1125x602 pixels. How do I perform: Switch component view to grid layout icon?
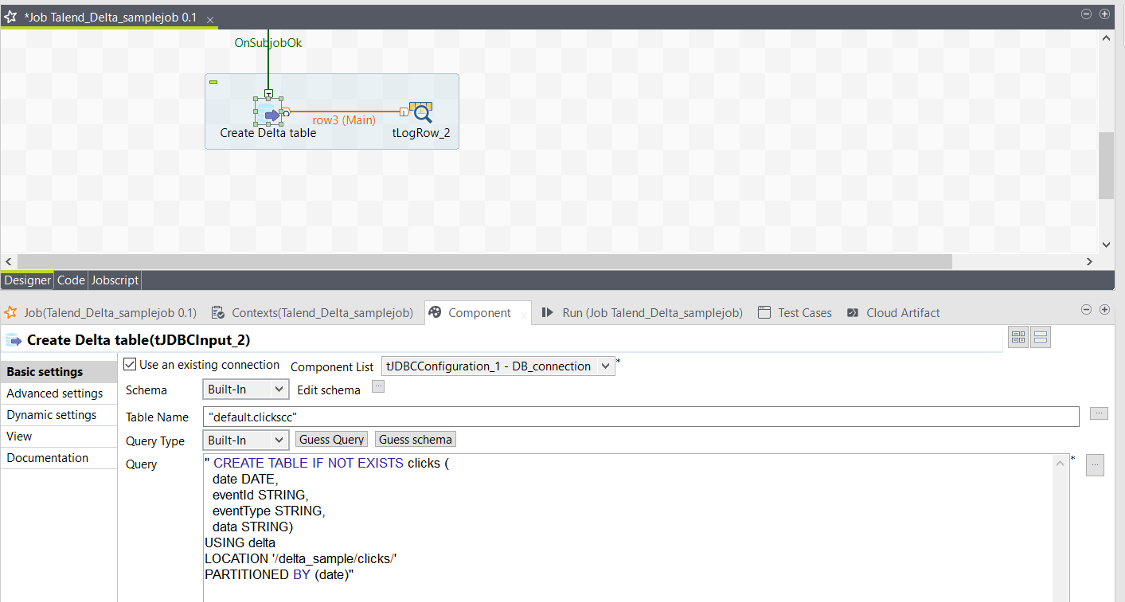(1018, 338)
